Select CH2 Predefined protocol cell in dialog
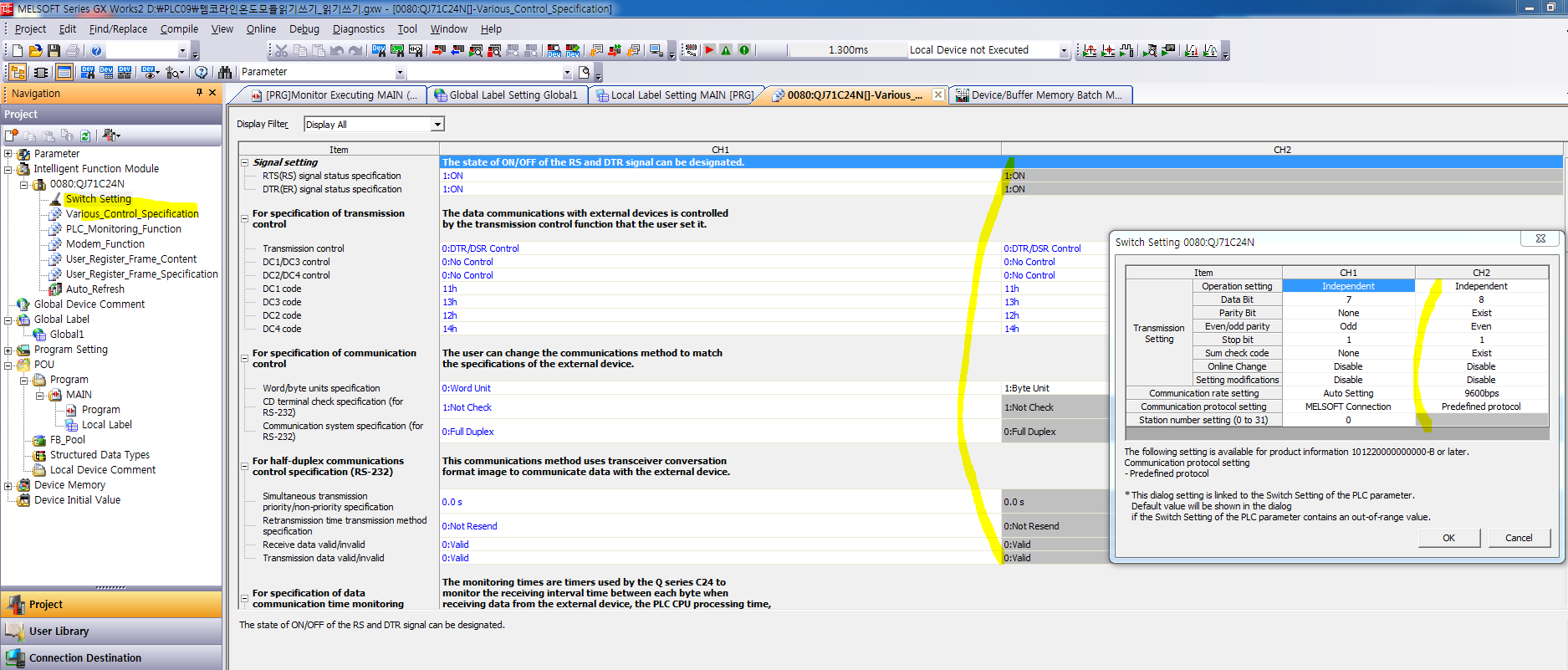The width and height of the screenshot is (1568, 670). (x=1481, y=407)
